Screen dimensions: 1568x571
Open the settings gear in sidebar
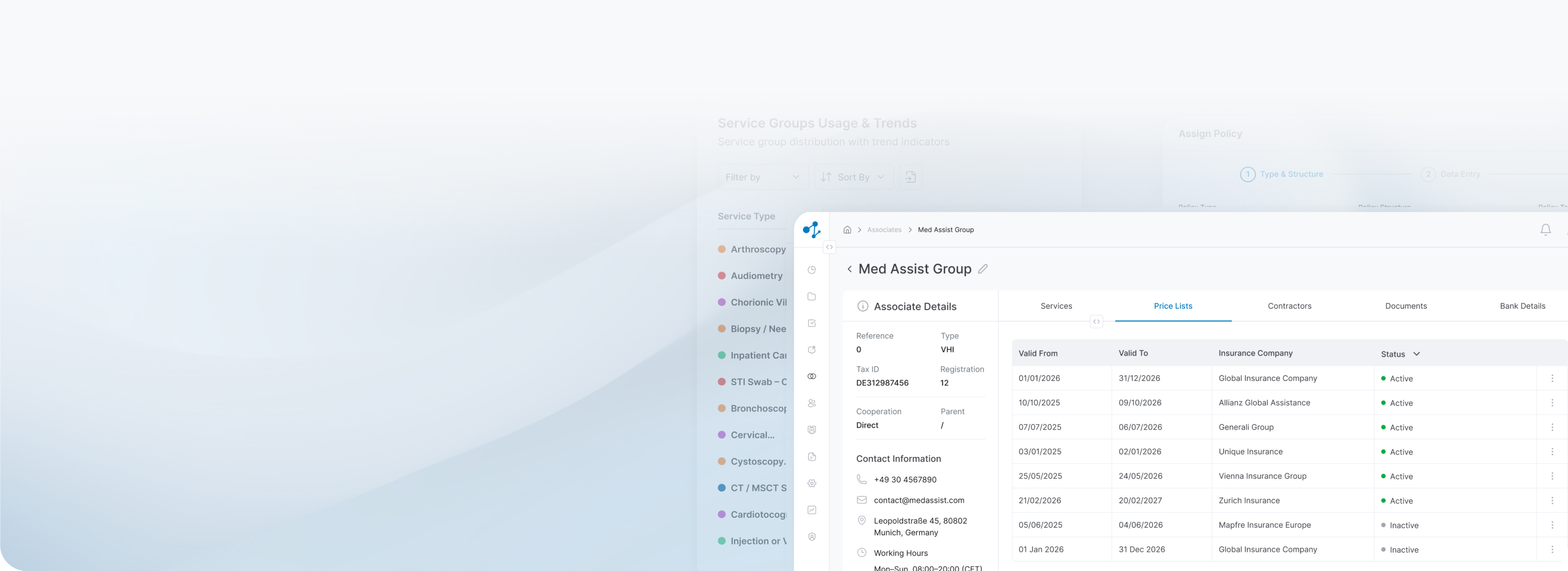[811, 483]
